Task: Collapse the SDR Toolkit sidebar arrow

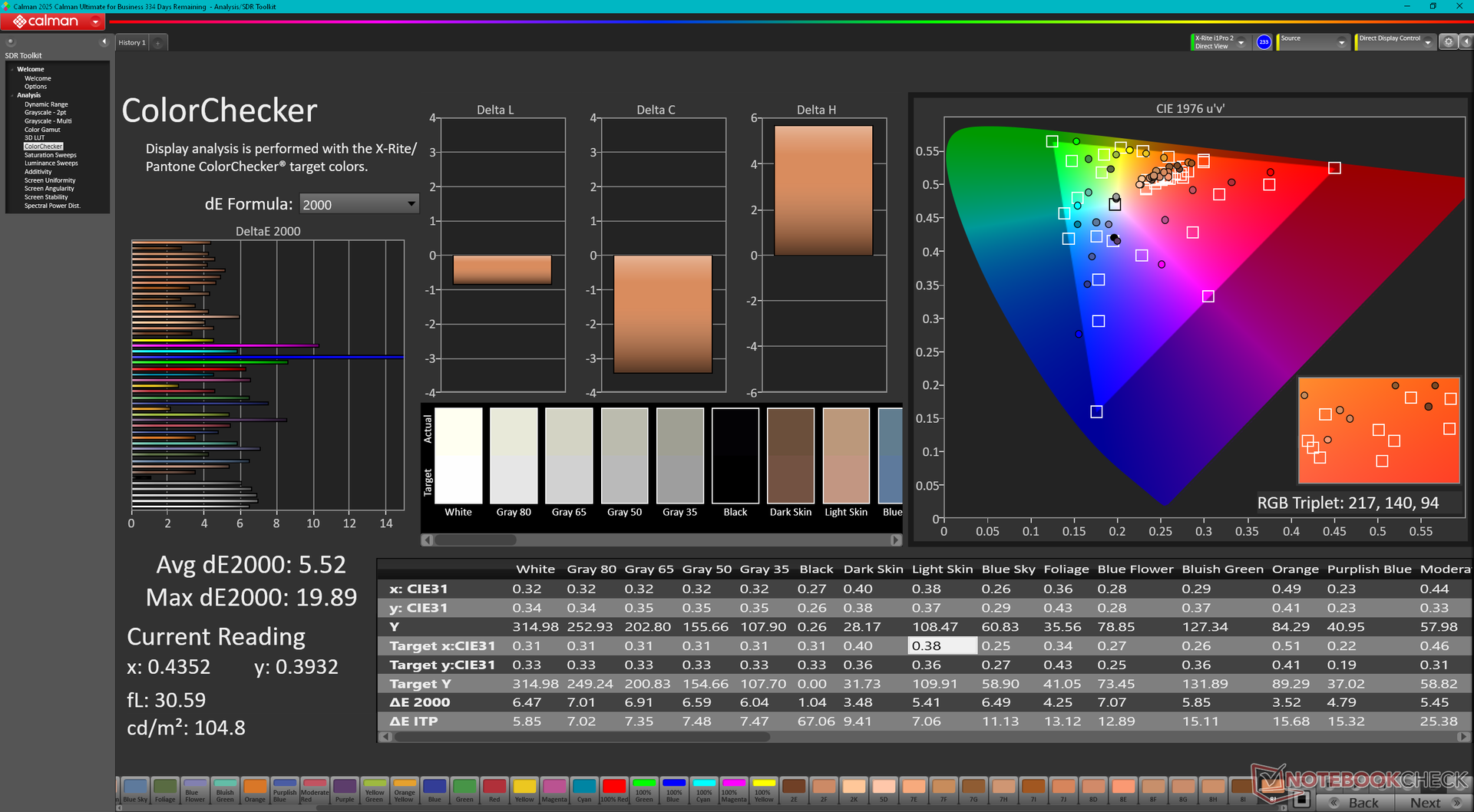Action: click(x=104, y=41)
